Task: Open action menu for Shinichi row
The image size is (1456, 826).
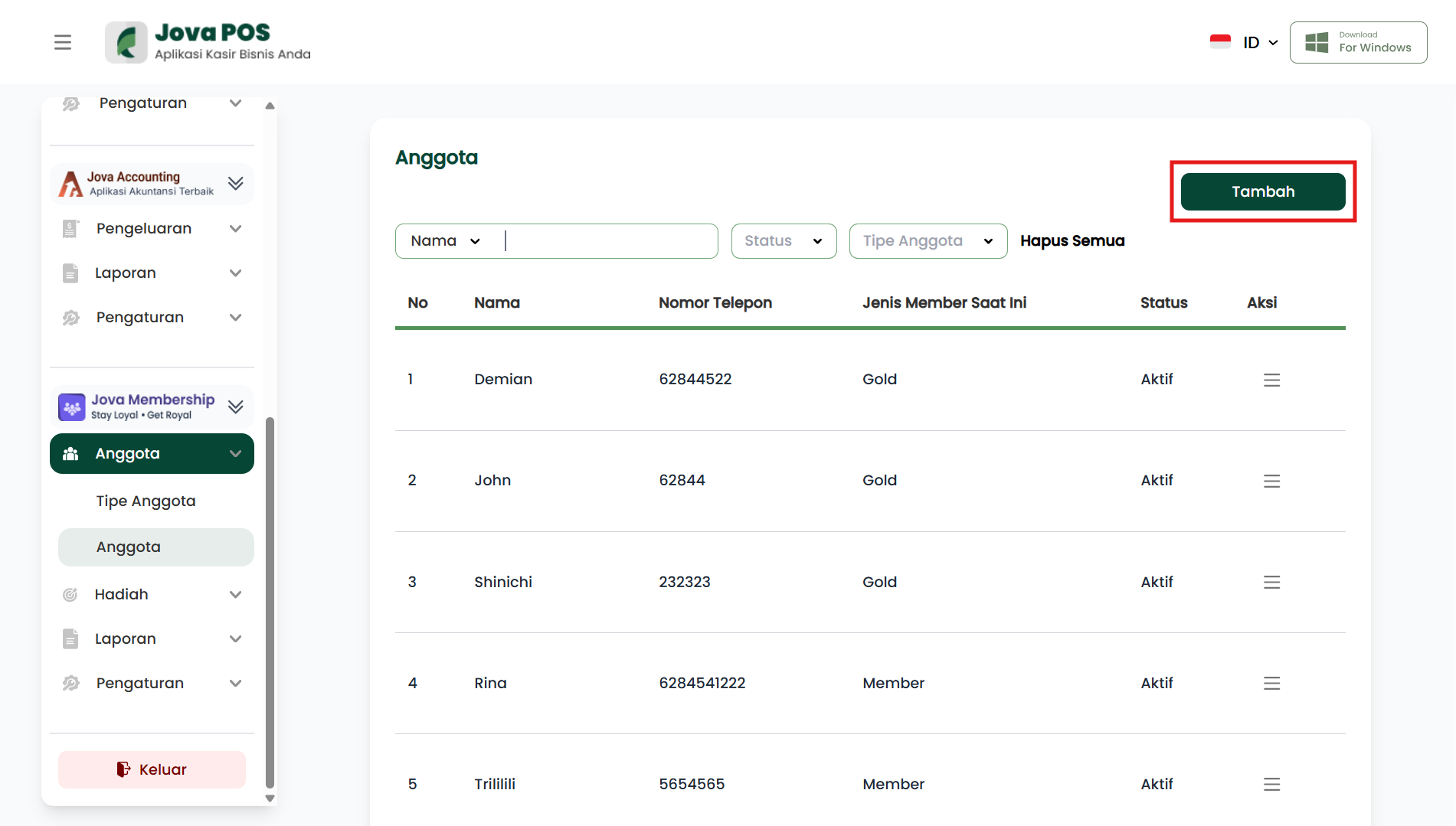Action: (x=1271, y=583)
